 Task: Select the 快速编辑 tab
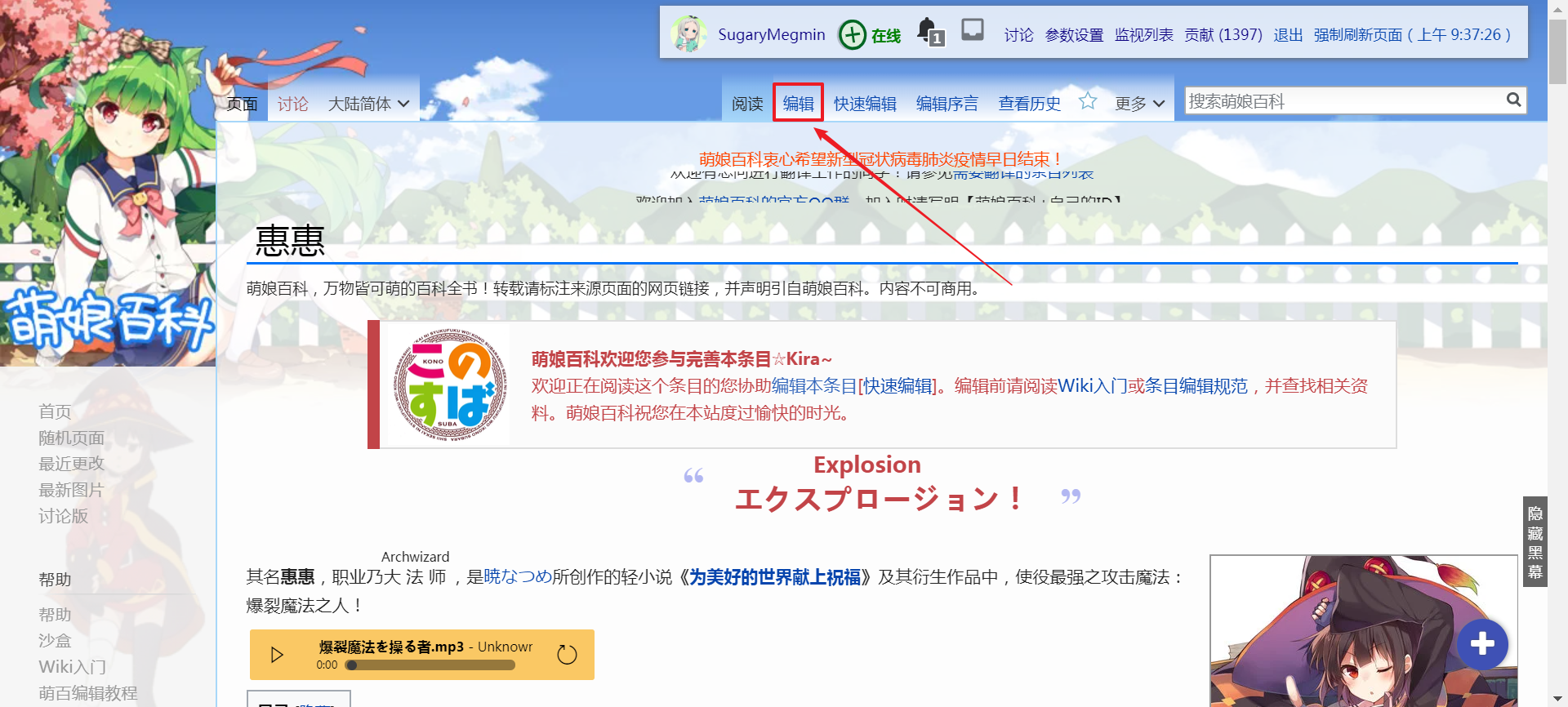tap(865, 104)
